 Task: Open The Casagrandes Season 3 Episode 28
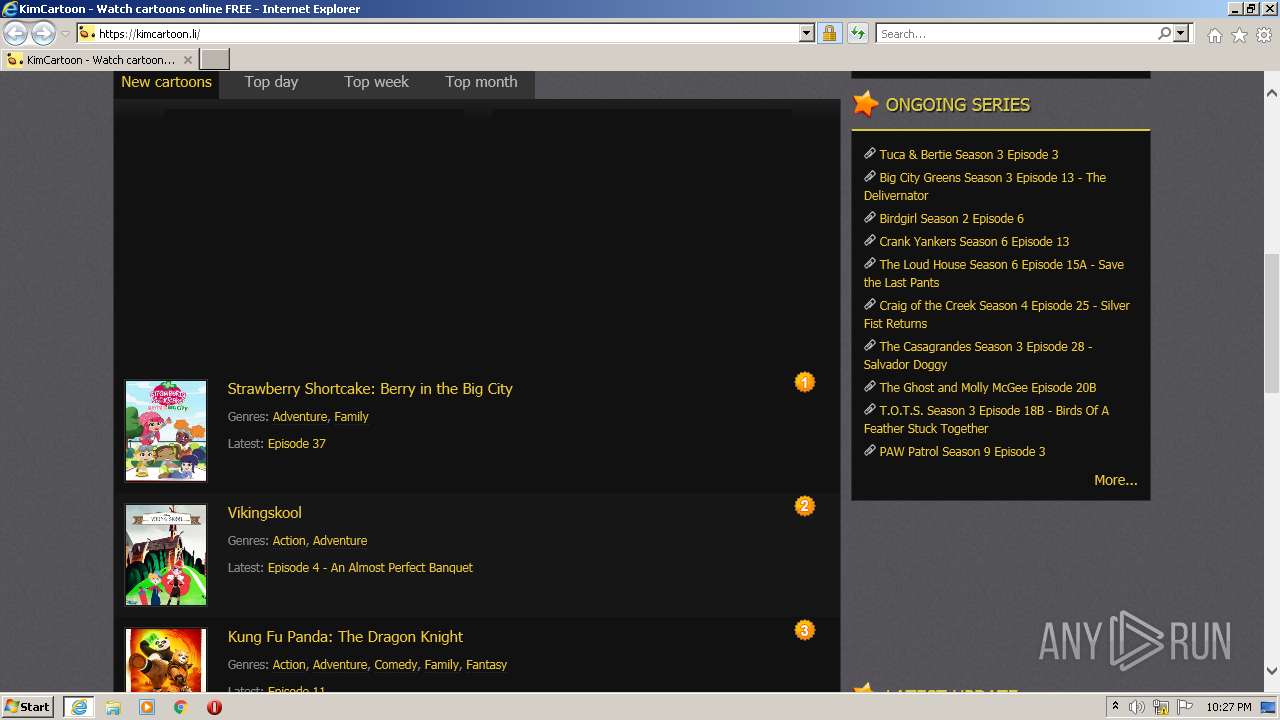[x=978, y=356]
